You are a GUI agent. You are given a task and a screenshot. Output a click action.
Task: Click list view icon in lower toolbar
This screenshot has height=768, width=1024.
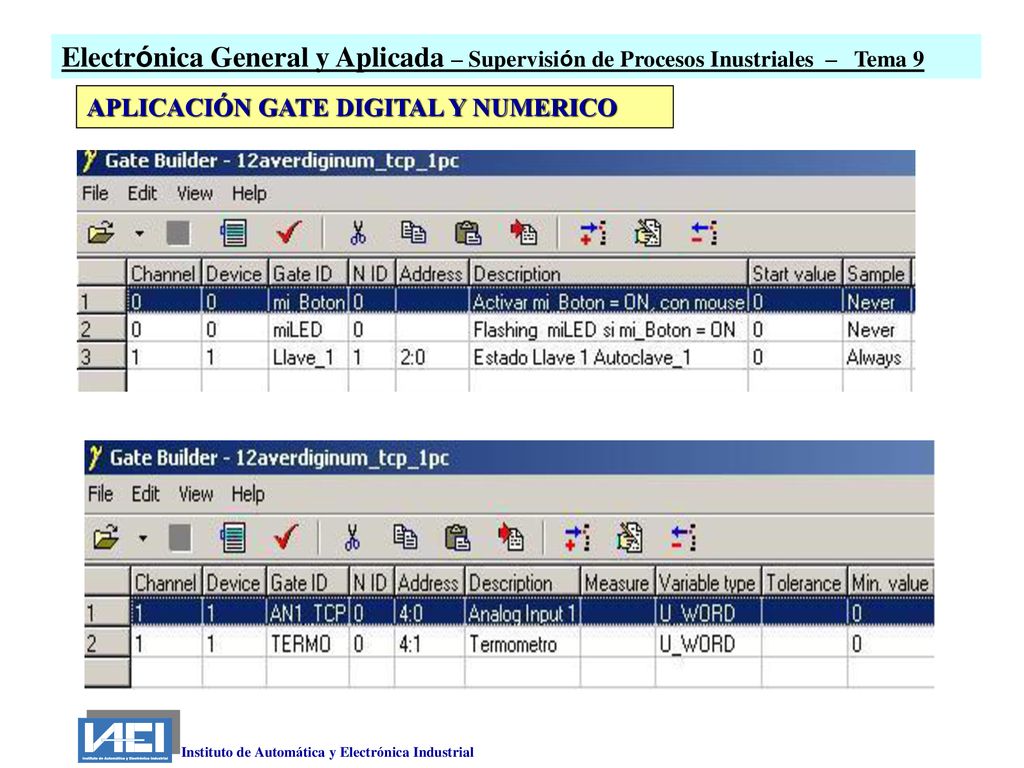(234, 538)
